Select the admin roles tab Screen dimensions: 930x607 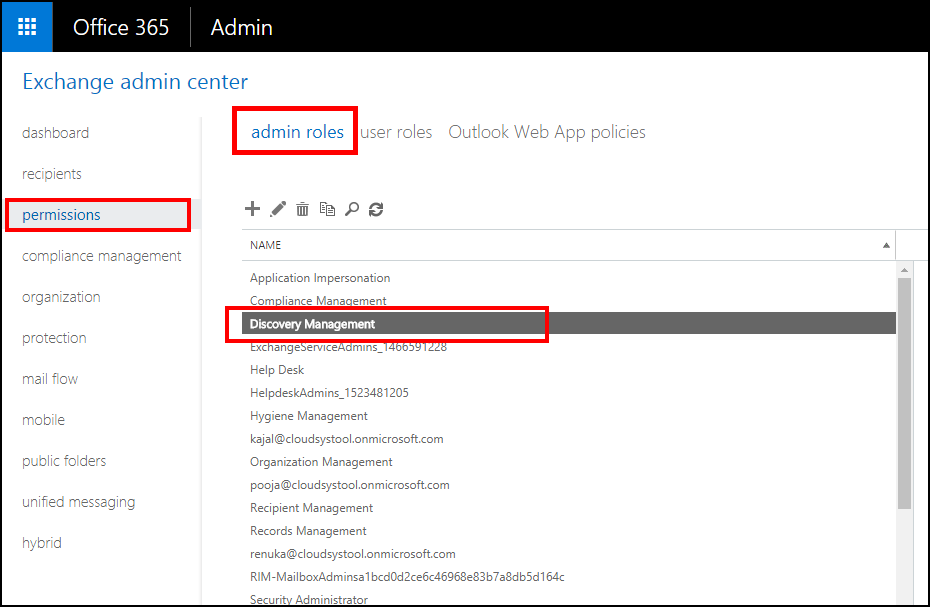[x=297, y=132]
